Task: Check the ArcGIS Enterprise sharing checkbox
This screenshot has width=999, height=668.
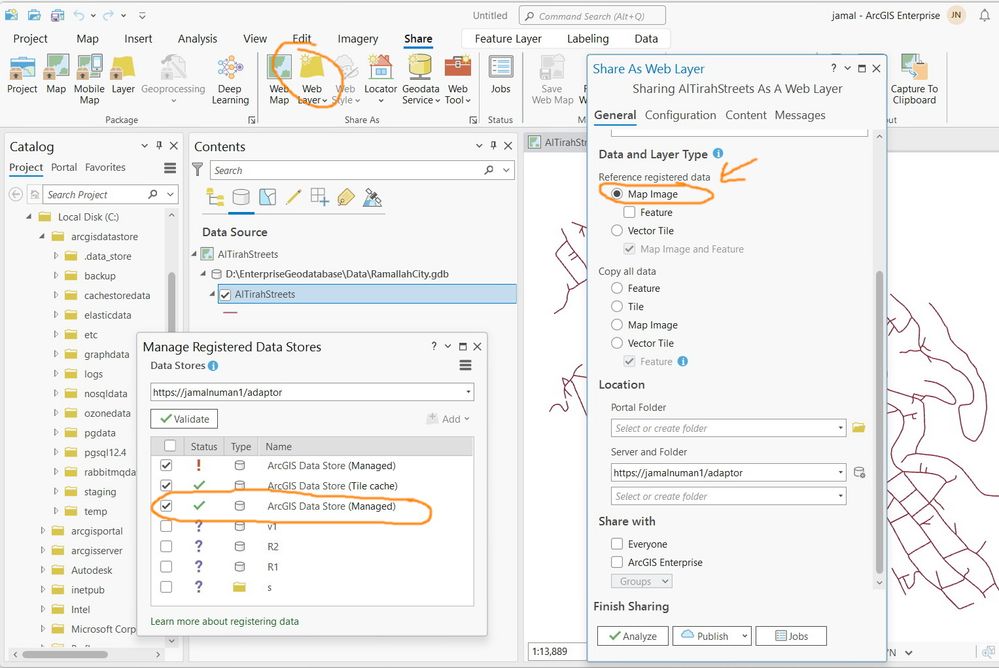Action: coord(617,562)
